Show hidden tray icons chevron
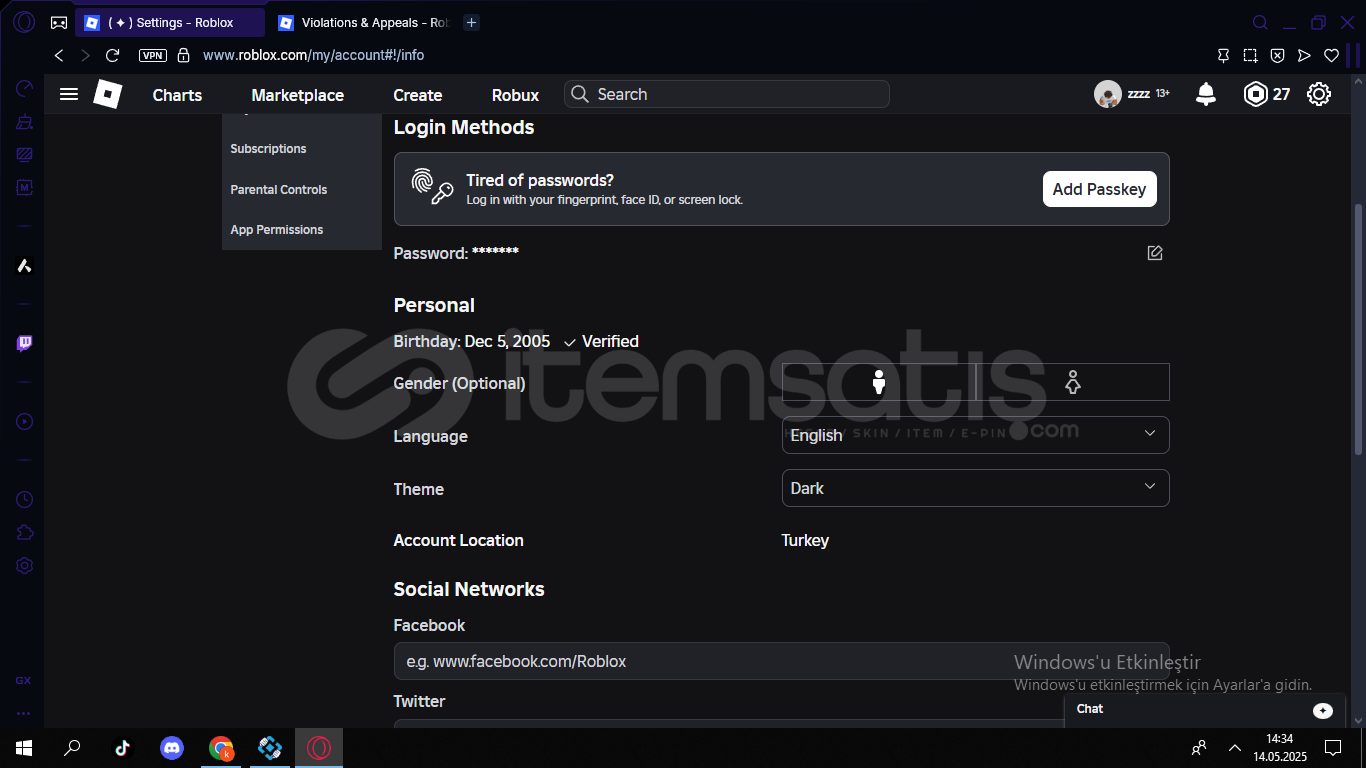 (1235, 748)
